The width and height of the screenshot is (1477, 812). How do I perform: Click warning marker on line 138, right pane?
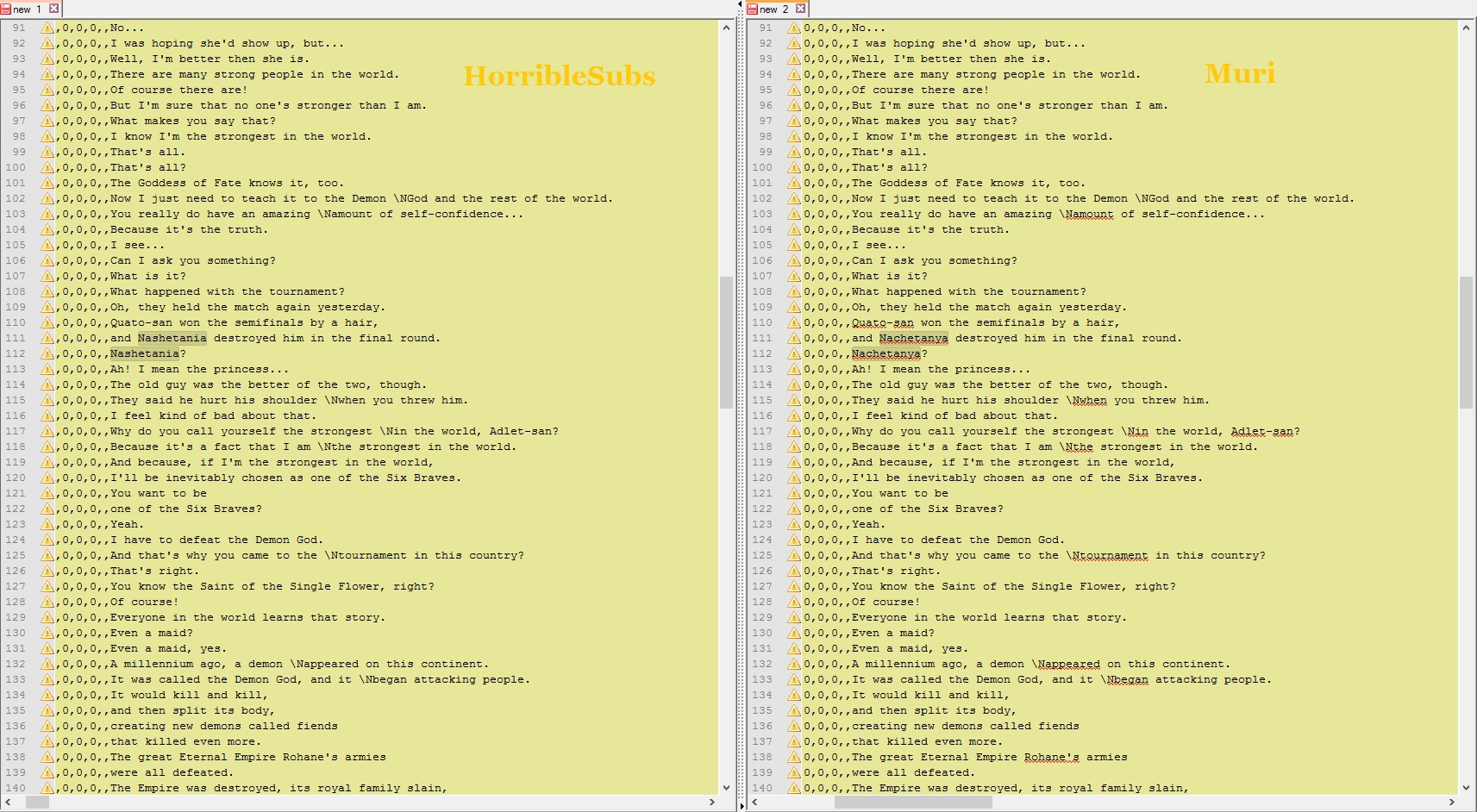pos(794,758)
